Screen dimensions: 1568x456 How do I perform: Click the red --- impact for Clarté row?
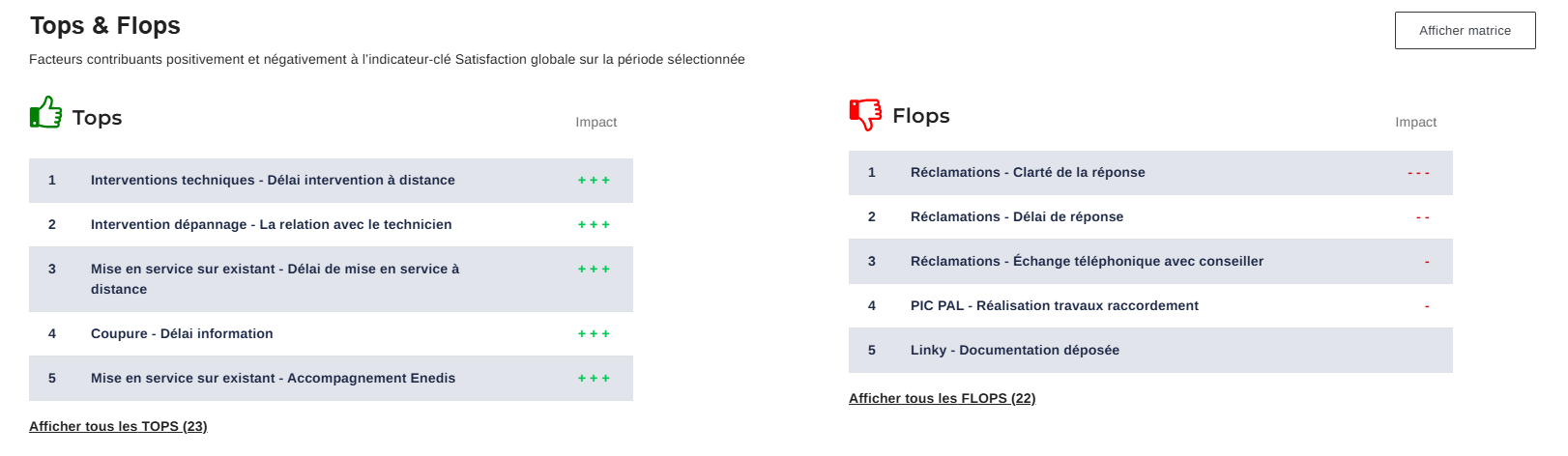(1418, 174)
